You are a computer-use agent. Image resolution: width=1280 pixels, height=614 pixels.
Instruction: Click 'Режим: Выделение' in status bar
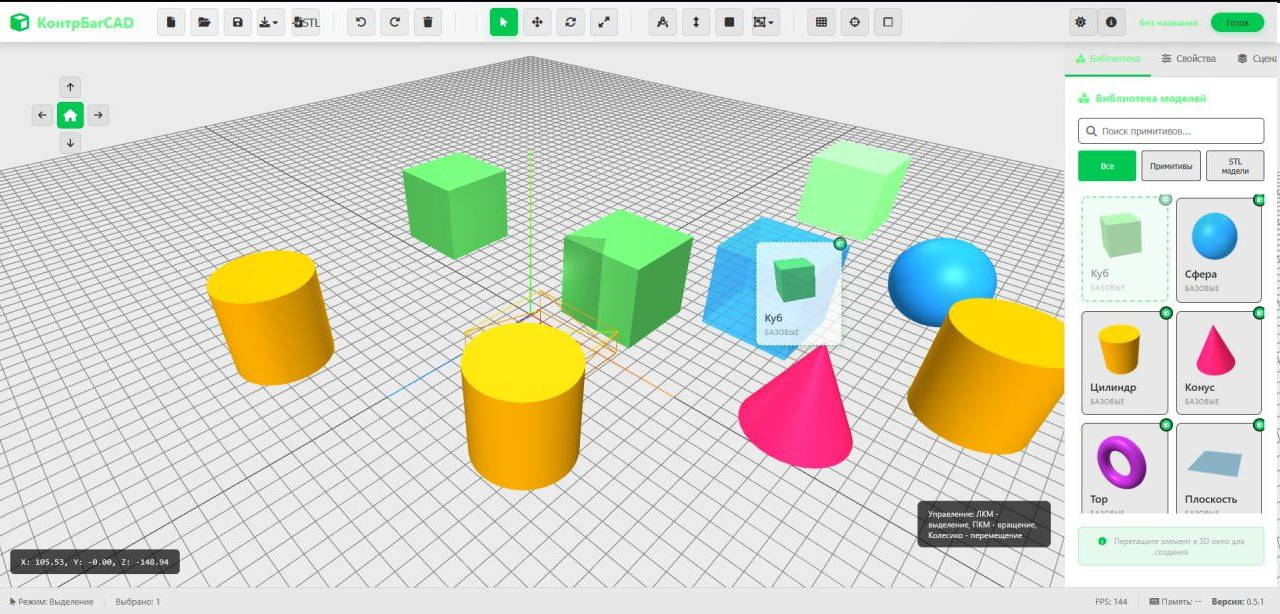52,601
